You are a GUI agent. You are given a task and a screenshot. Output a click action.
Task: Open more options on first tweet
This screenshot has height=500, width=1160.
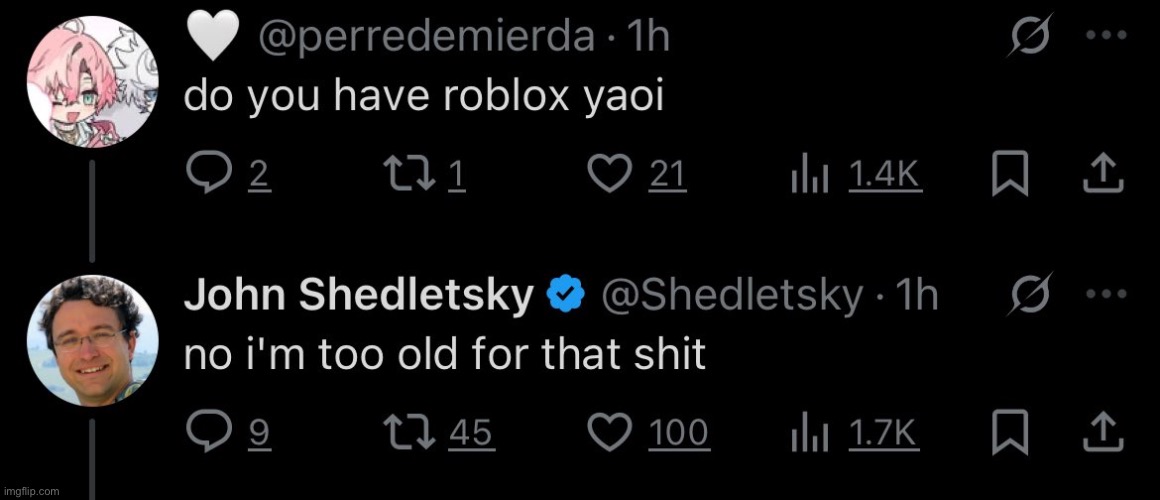pyautogui.click(x=1107, y=35)
